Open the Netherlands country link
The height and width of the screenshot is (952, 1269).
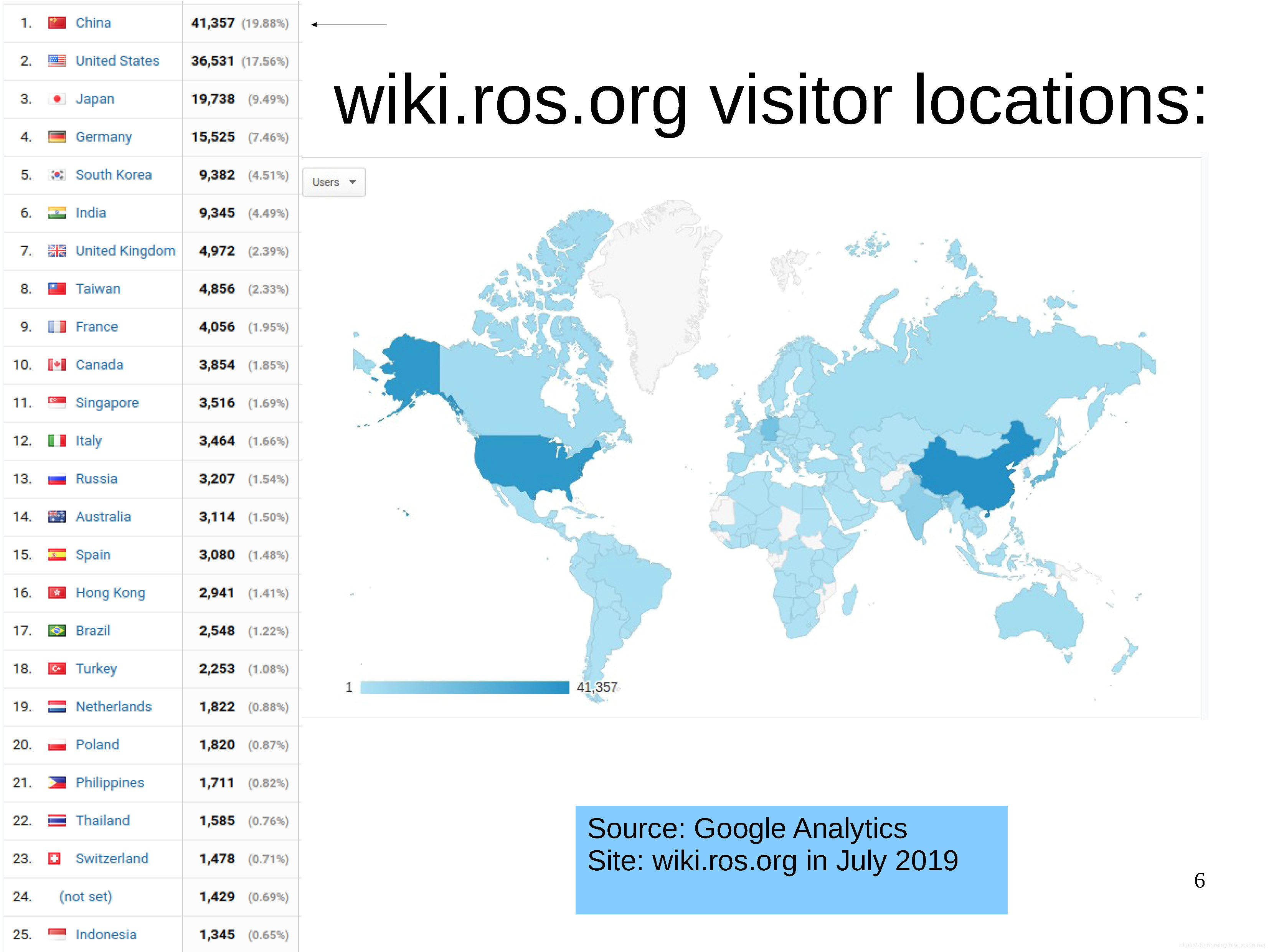[x=114, y=706]
